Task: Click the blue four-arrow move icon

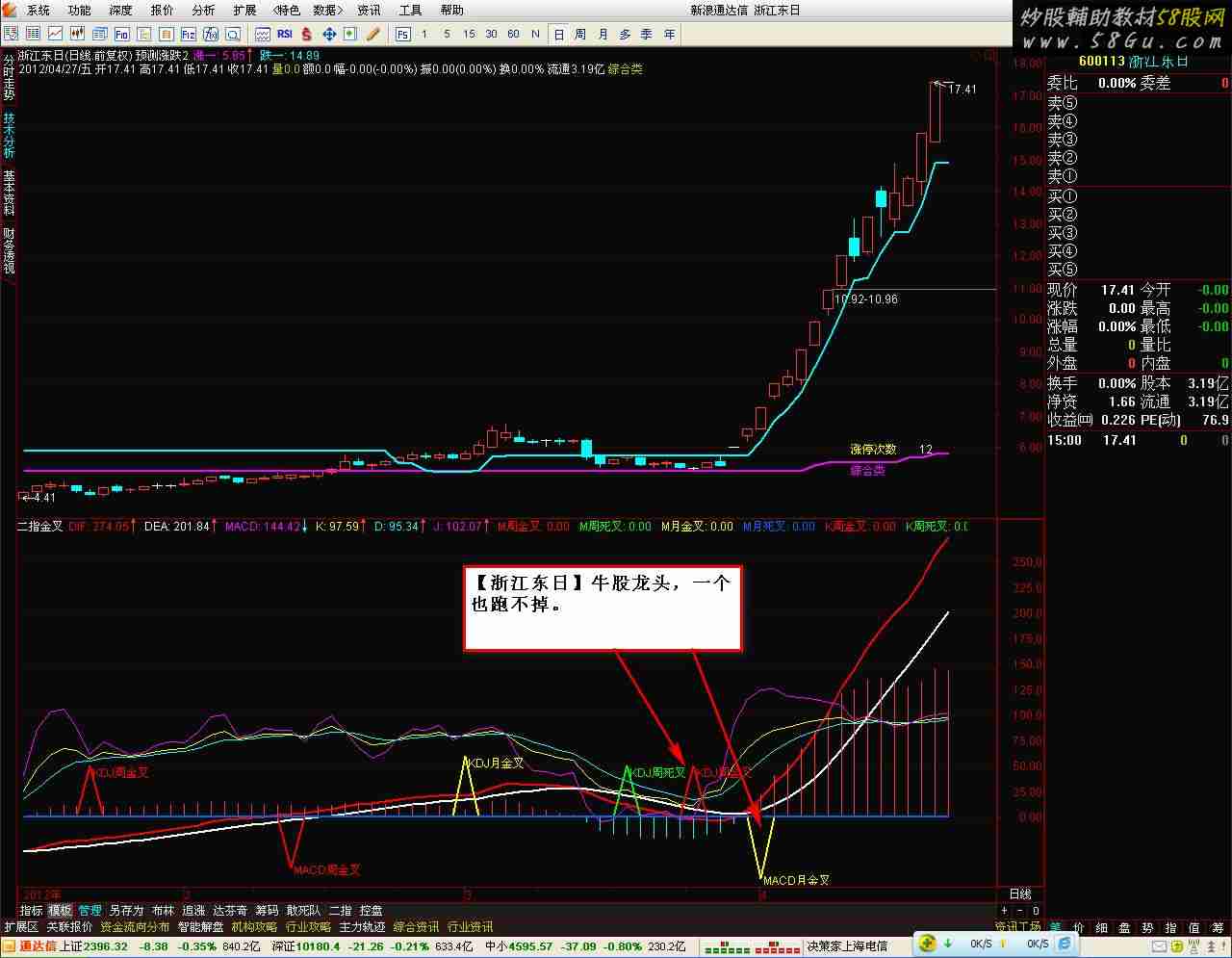Action: [x=328, y=34]
